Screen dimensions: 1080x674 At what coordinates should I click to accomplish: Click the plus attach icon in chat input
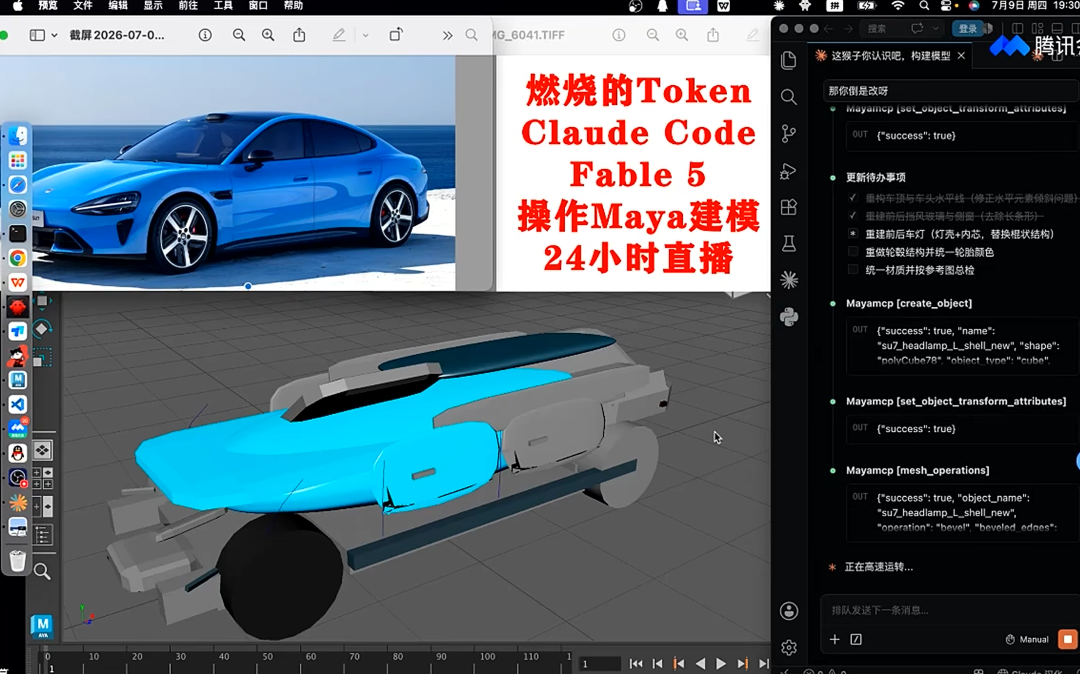834,640
